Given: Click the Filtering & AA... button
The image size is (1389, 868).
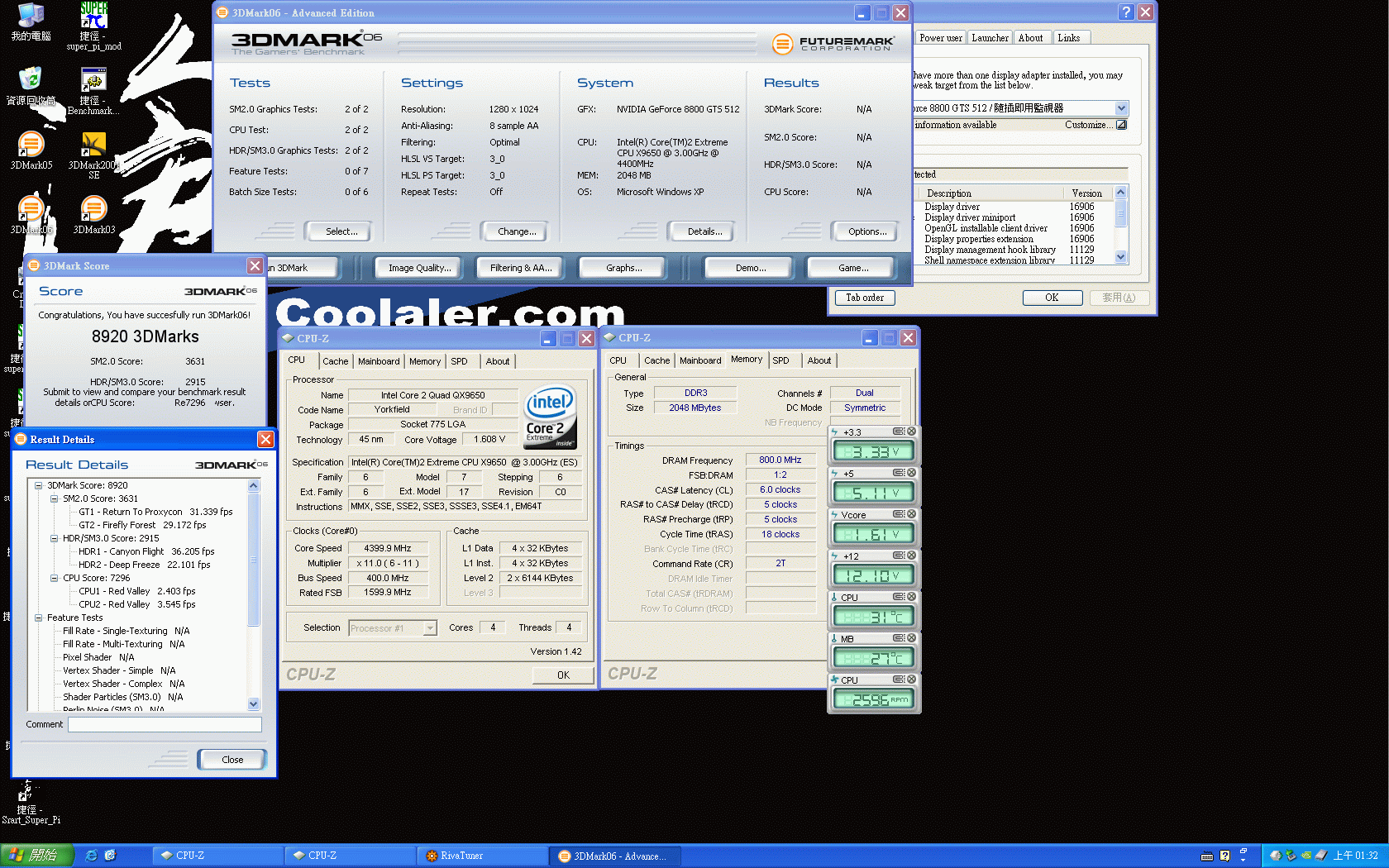Looking at the screenshot, I should click(519, 268).
